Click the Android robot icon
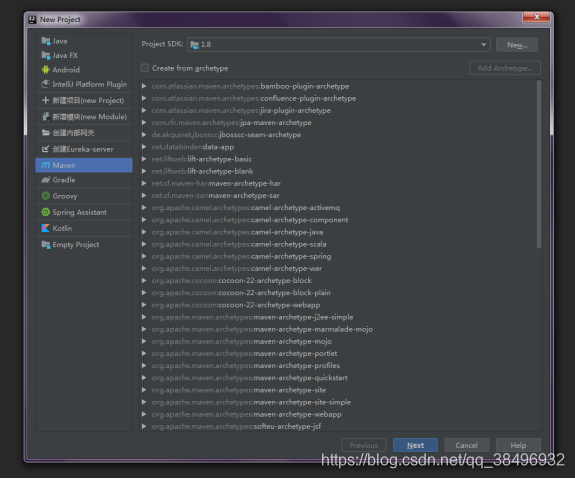The image size is (575, 479). (x=45, y=69)
